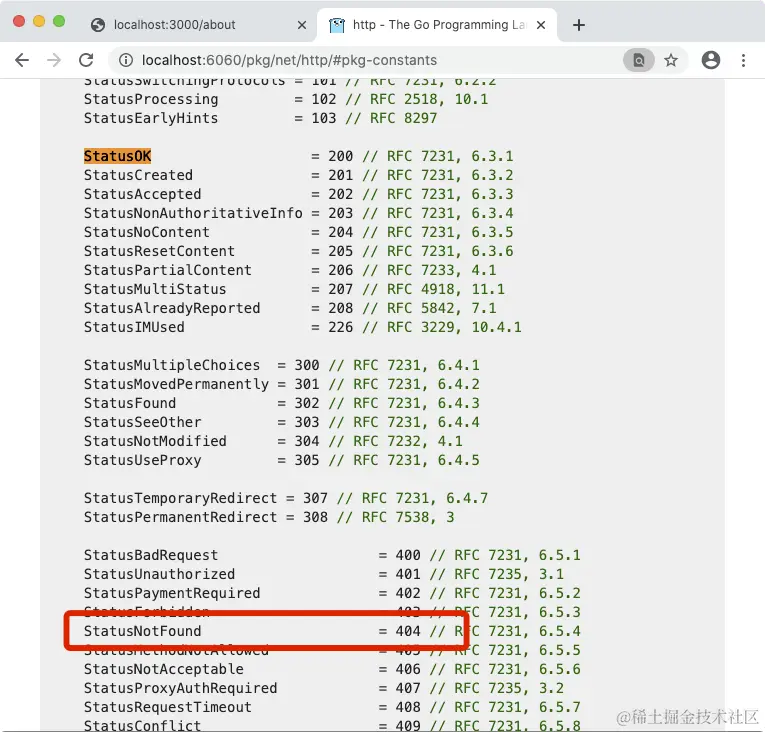Viewport: 765px width, 732px height.
Task: Switch to localhost:3000/about tab
Action: pos(195,25)
